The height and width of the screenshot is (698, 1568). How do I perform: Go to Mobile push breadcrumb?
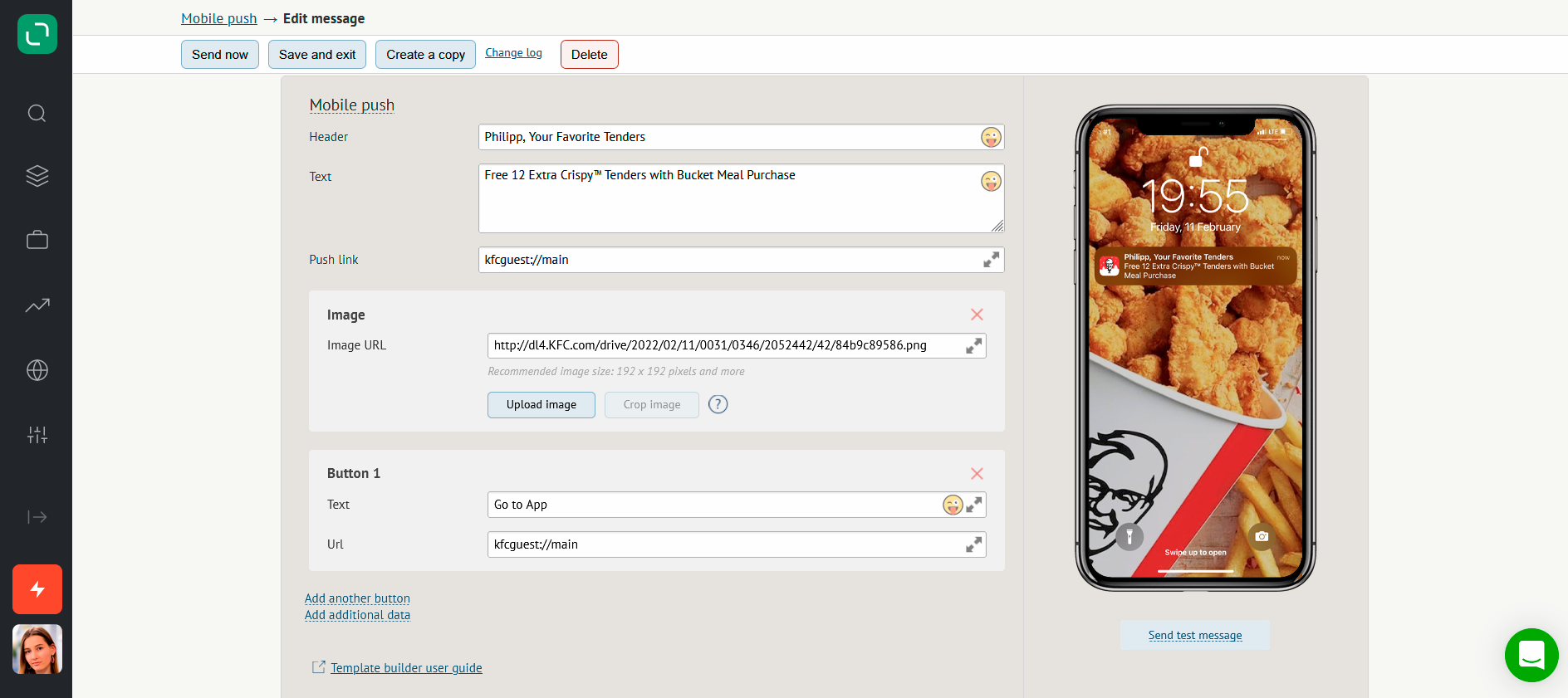pos(219,18)
